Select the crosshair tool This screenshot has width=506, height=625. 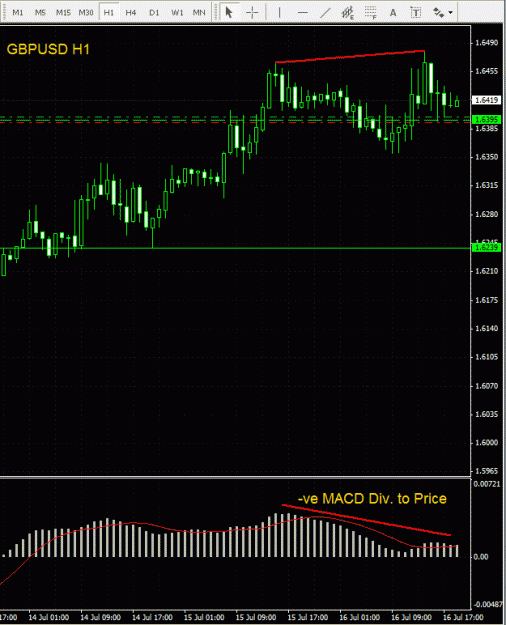tap(252, 13)
